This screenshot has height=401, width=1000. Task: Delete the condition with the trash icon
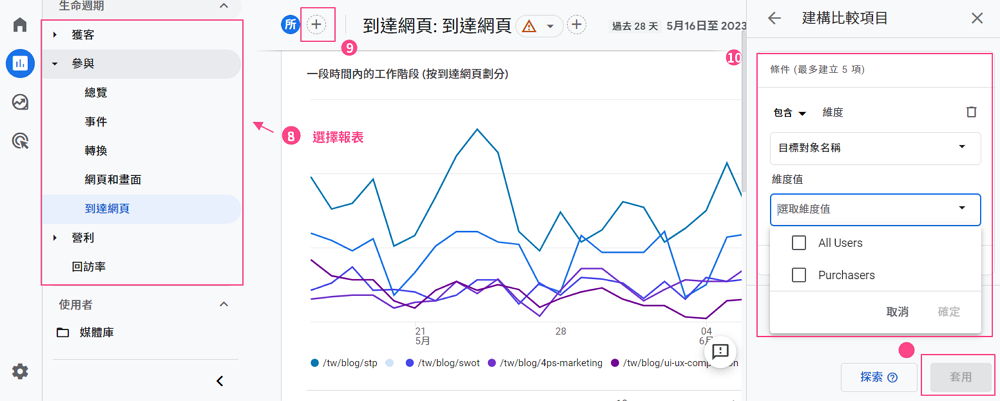pyautogui.click(x=971, y=112)
